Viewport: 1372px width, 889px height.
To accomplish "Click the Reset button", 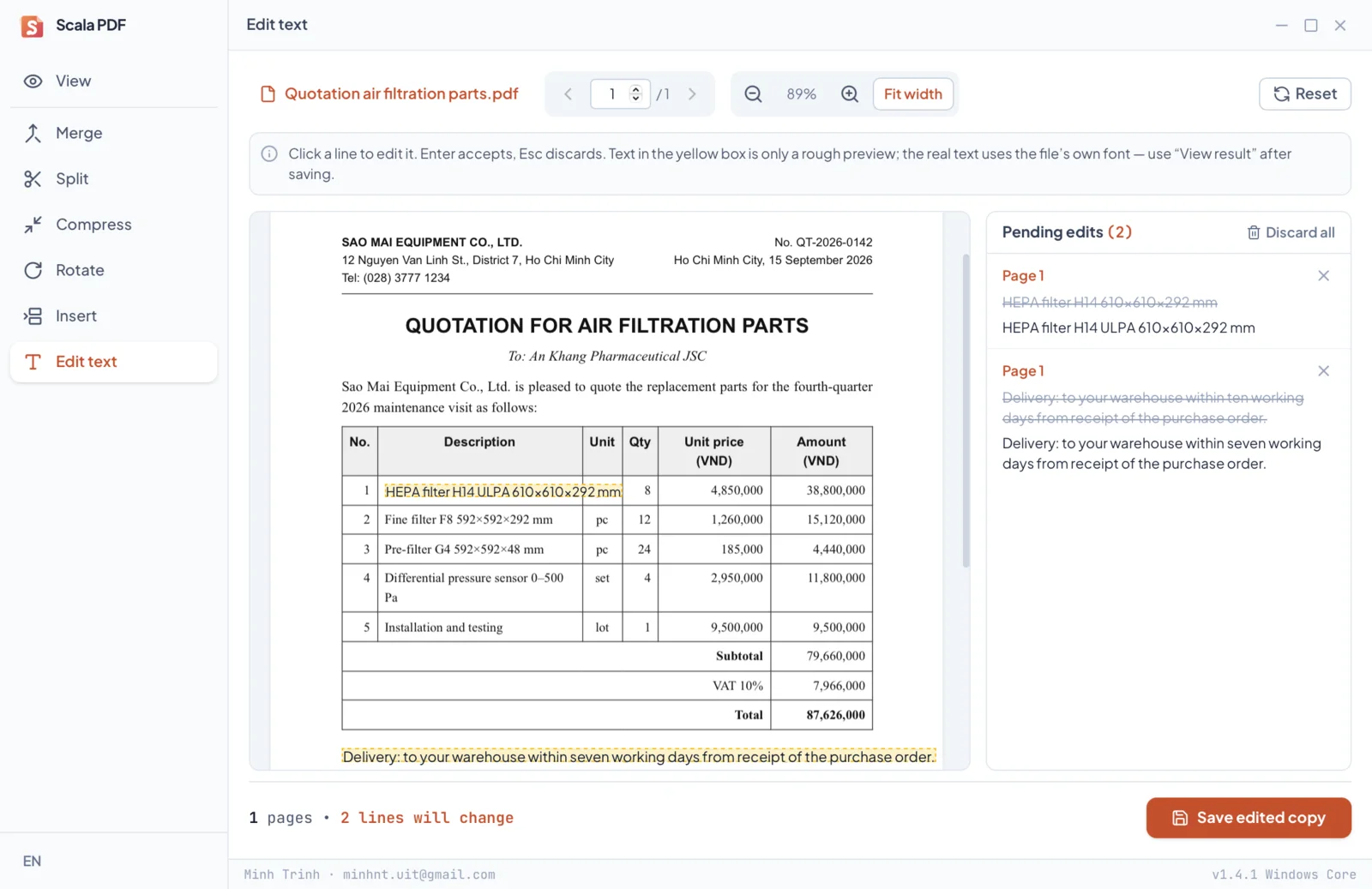I will (x=1304, y=94).
